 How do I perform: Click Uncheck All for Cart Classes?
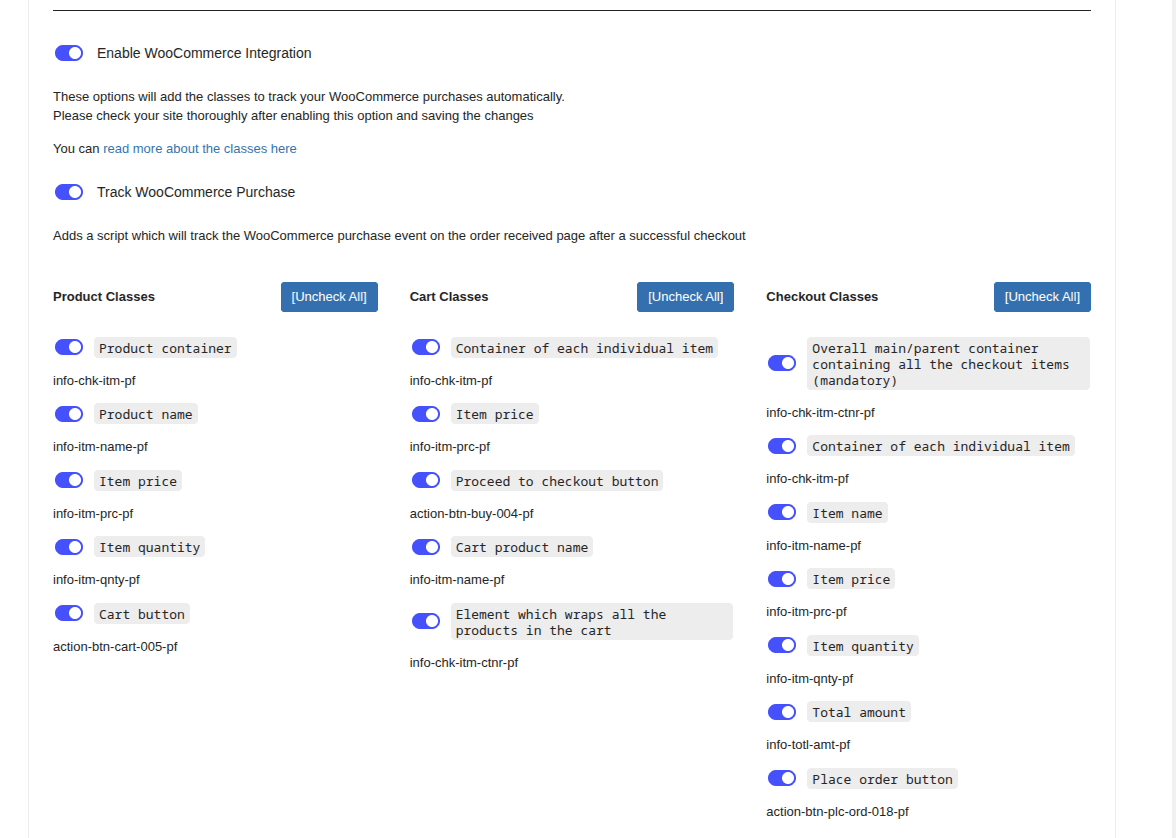(x=685, y=297)
